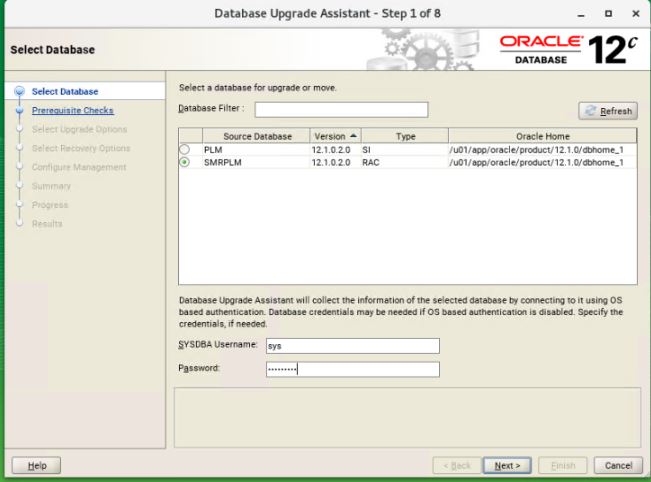Open Help
Screen dimensions: 651x482
click(37, 465)
